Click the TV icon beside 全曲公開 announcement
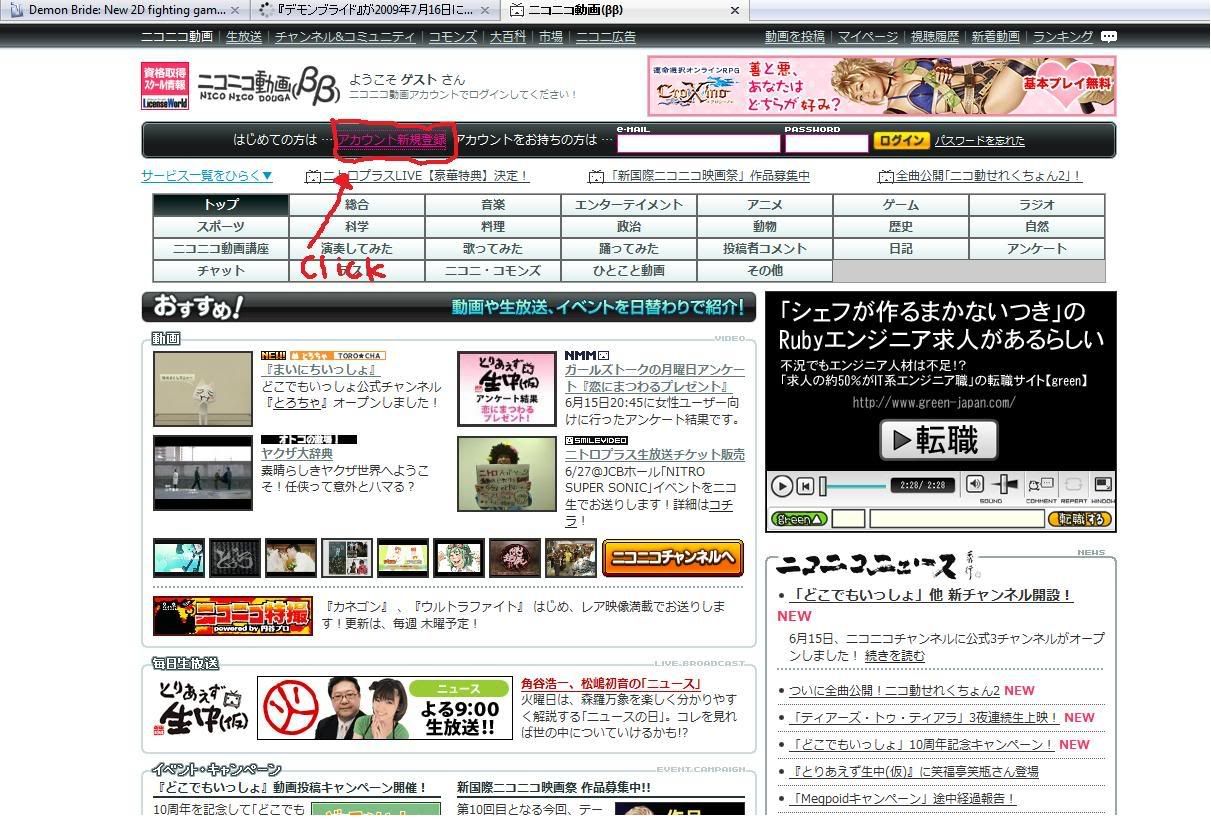 [x=885, y=176]
